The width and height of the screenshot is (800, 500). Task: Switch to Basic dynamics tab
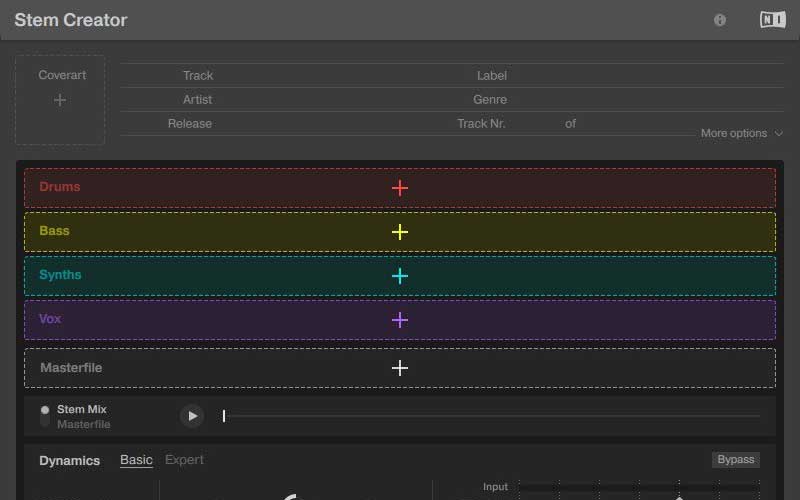tap(136, 460)
